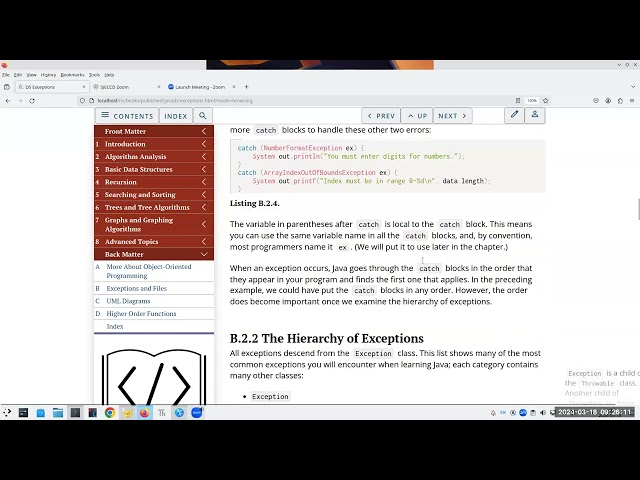Open Exceptions and Files appendix
640x480 pixels.
136,289
